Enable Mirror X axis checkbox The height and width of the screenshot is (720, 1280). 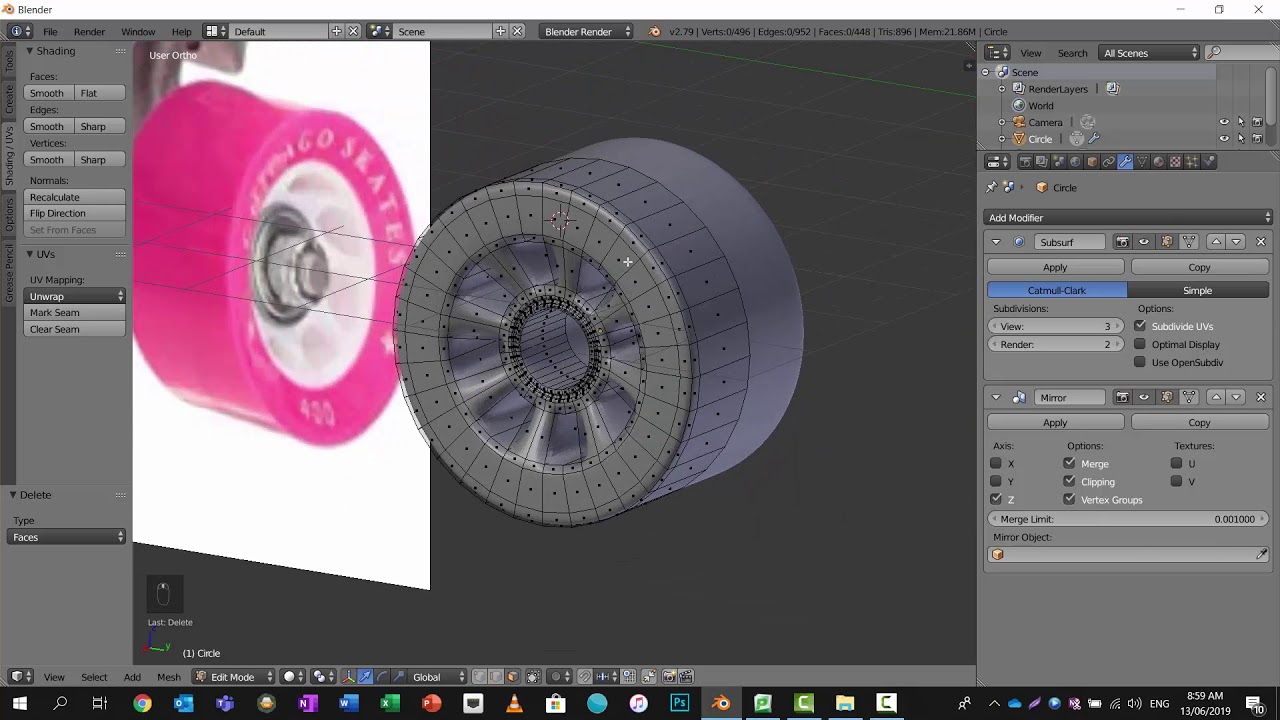point(996,463)
